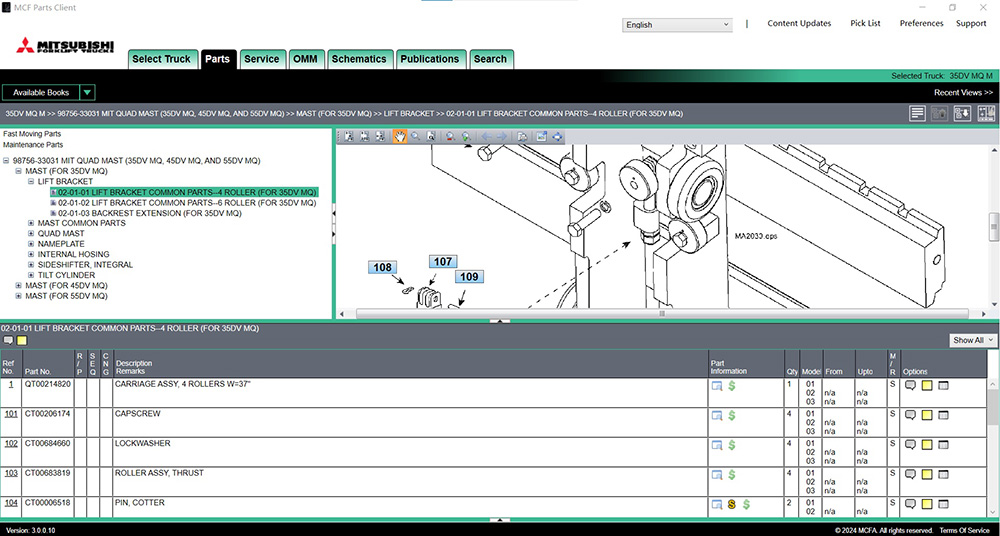Open the OMM tab
Screen dimensions: 1000x536
(306, 59)
